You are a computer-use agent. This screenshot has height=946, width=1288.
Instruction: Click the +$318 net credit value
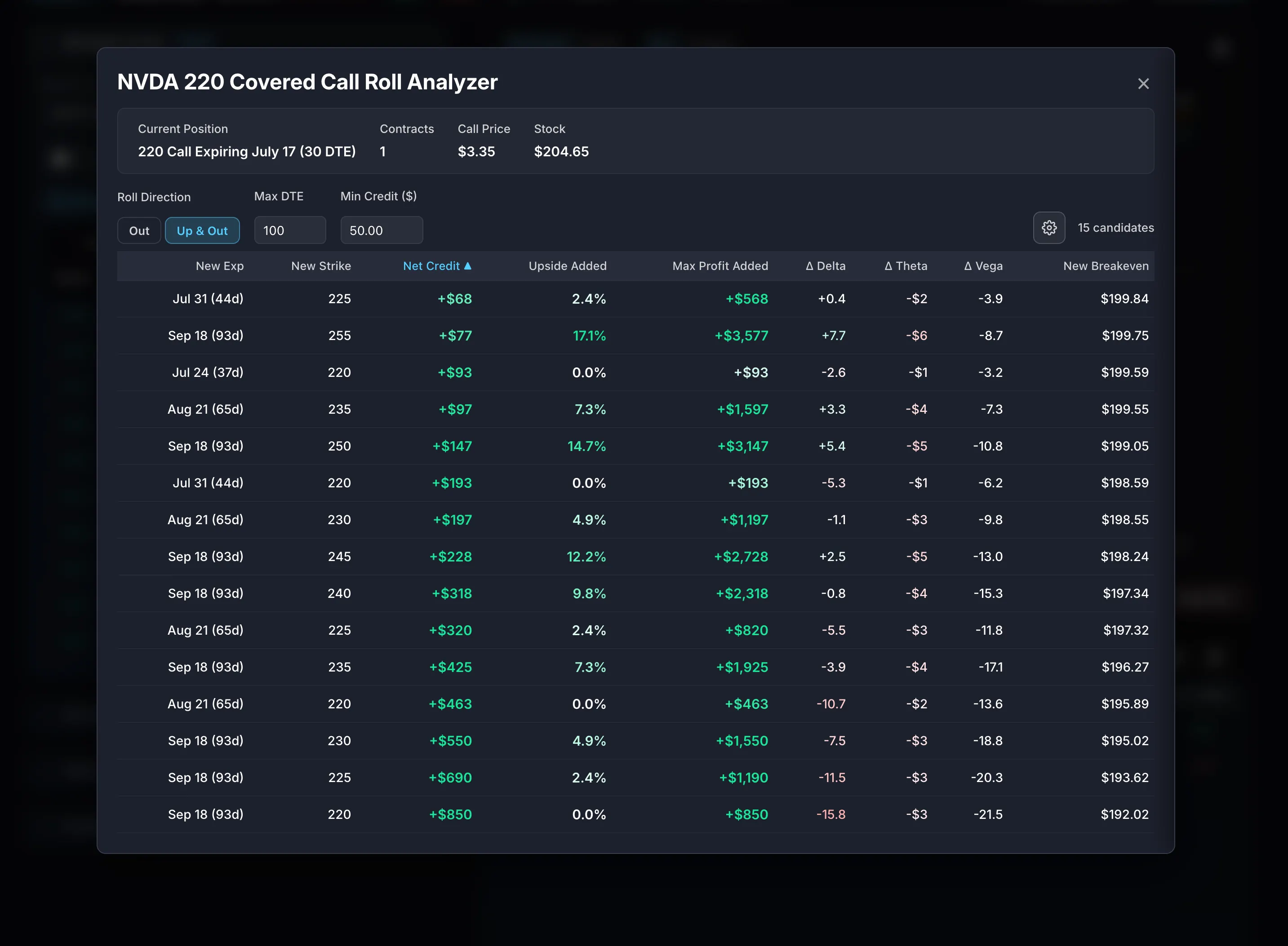(x=452, y=594)
